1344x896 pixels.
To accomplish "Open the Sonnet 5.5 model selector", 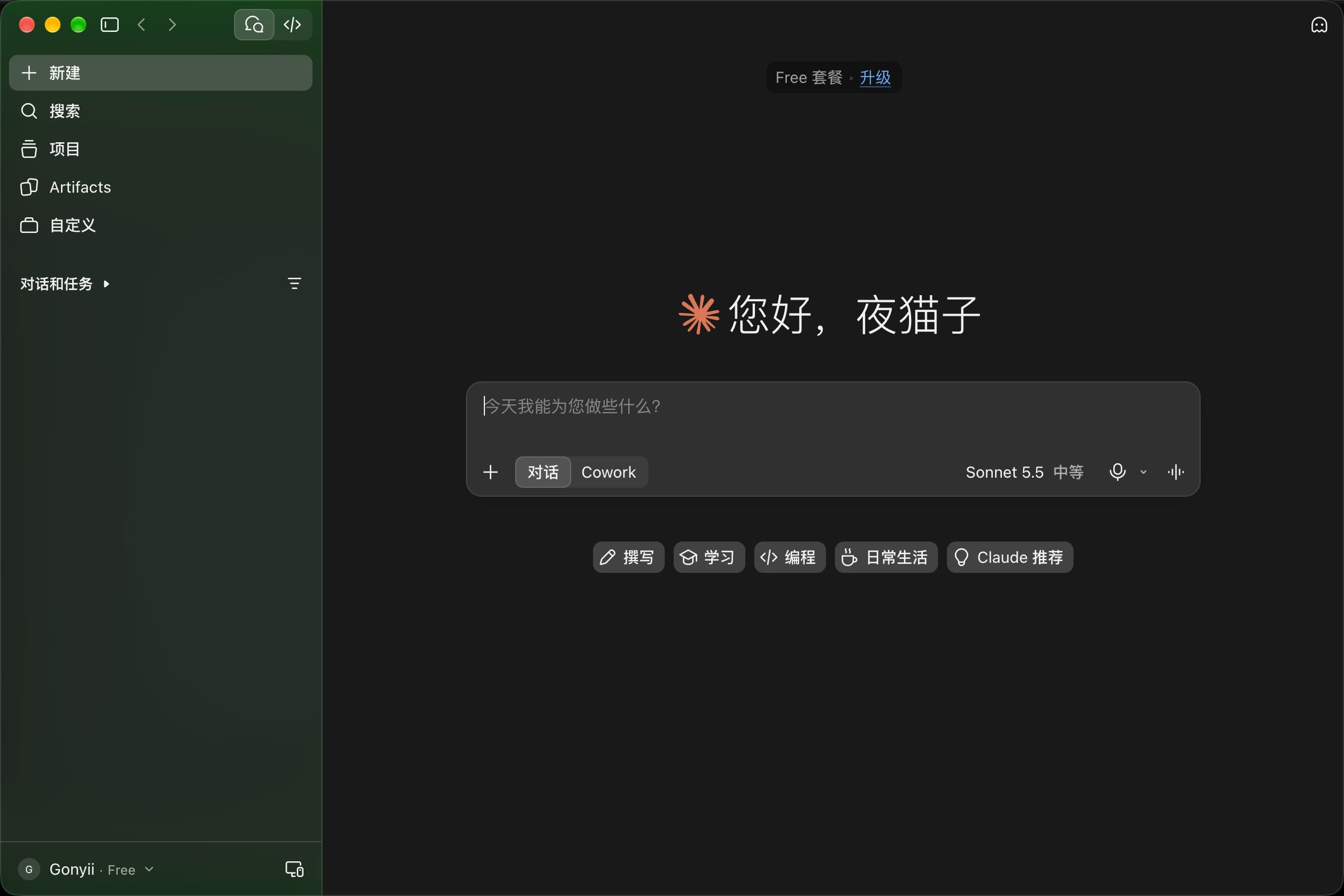I will (x=1005, y=472).
